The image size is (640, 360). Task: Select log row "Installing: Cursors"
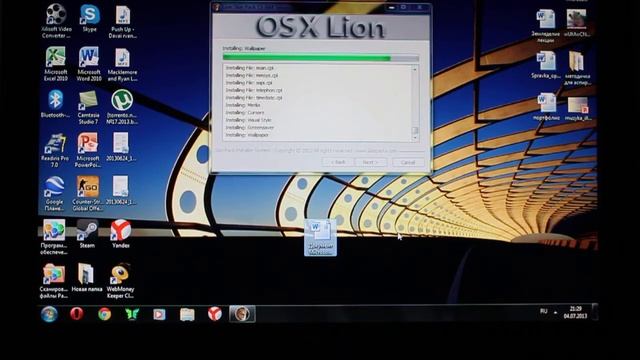[245, 112]
